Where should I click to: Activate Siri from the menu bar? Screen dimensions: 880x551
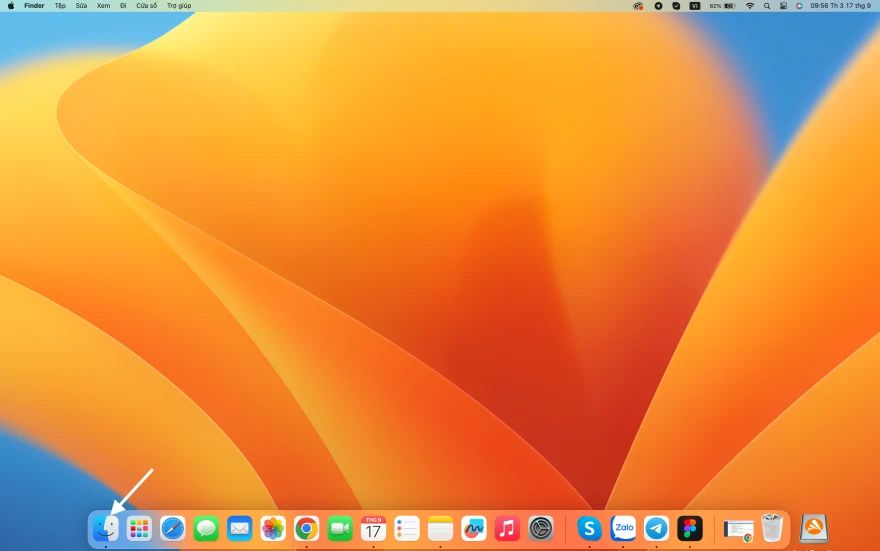pos(799,6)
